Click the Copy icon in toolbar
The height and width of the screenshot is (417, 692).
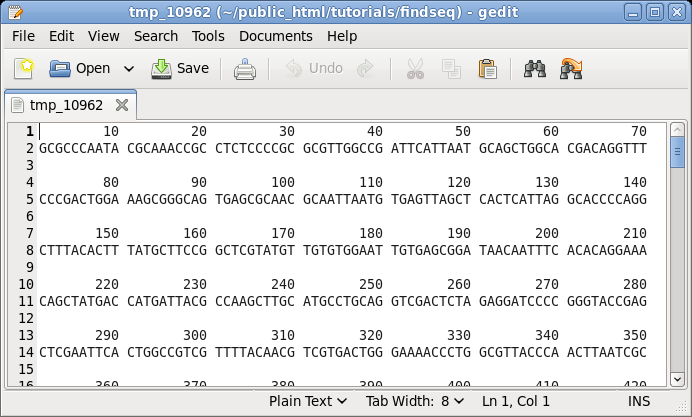(451, 69)
